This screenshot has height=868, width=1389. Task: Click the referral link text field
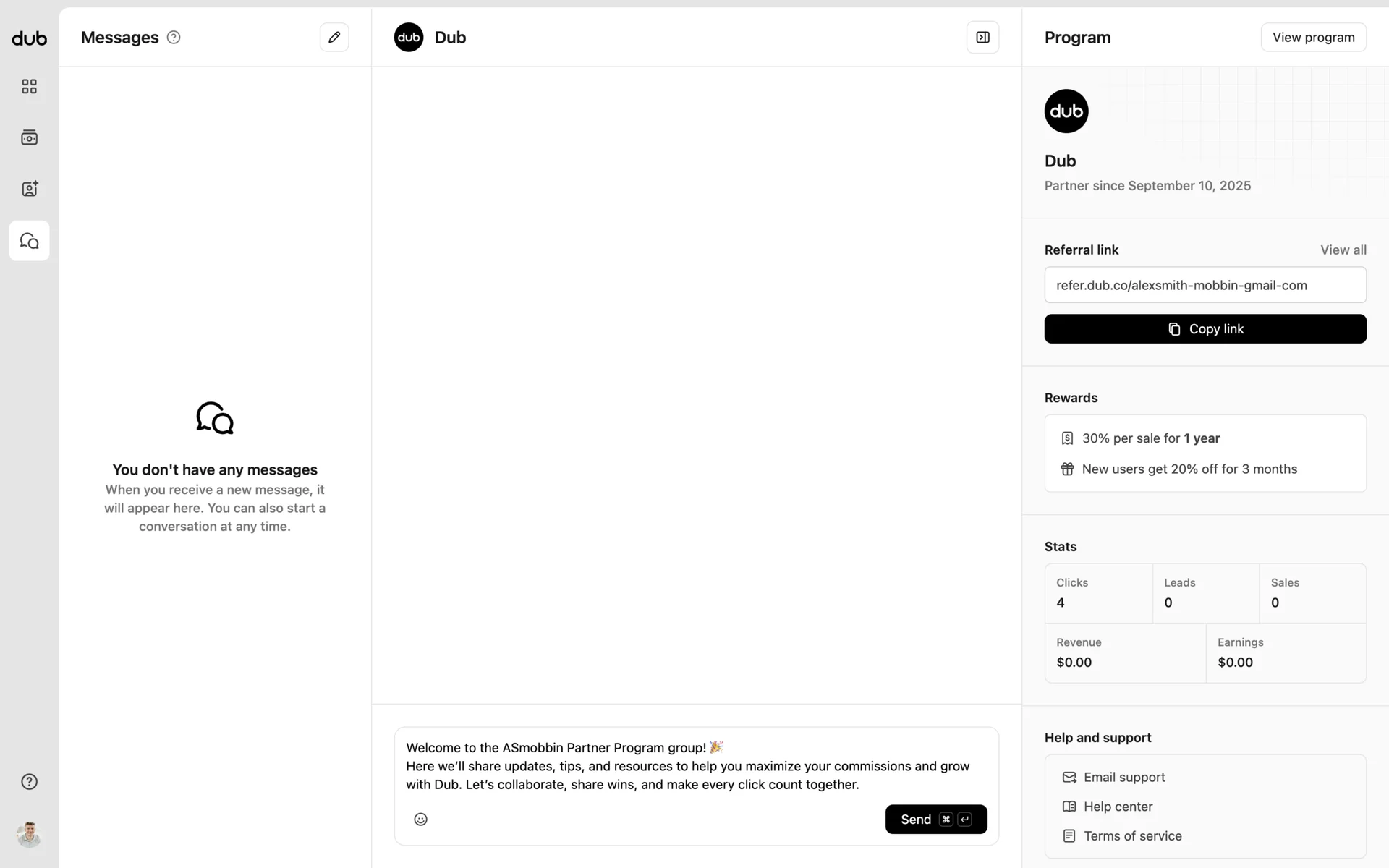click(x=1205, y=285)
